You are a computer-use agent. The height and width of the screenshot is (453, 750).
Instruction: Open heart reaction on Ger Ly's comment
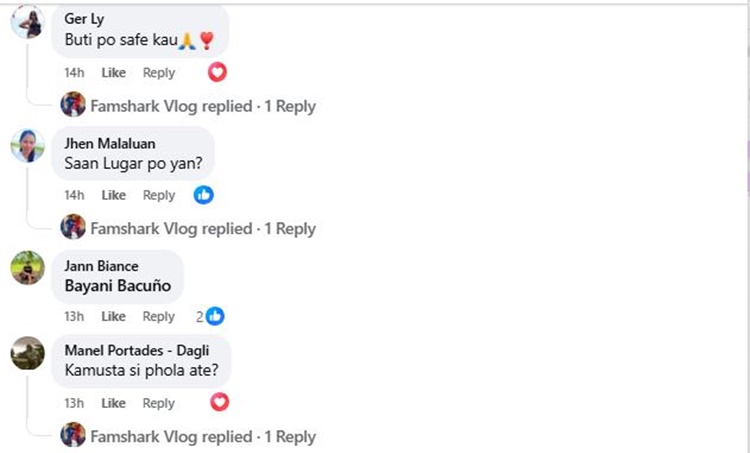pos(217,72)
